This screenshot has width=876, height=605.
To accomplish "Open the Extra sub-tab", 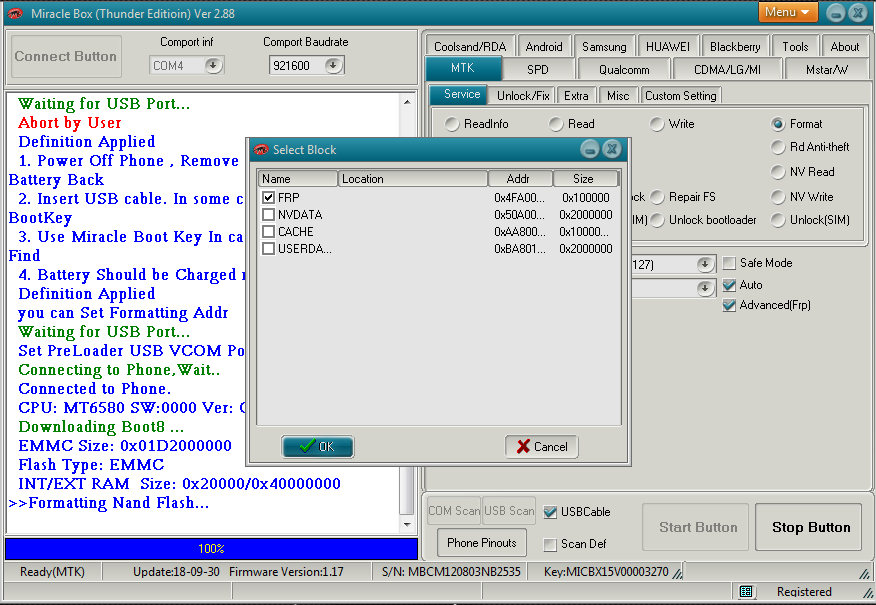I will click(576, 96).
